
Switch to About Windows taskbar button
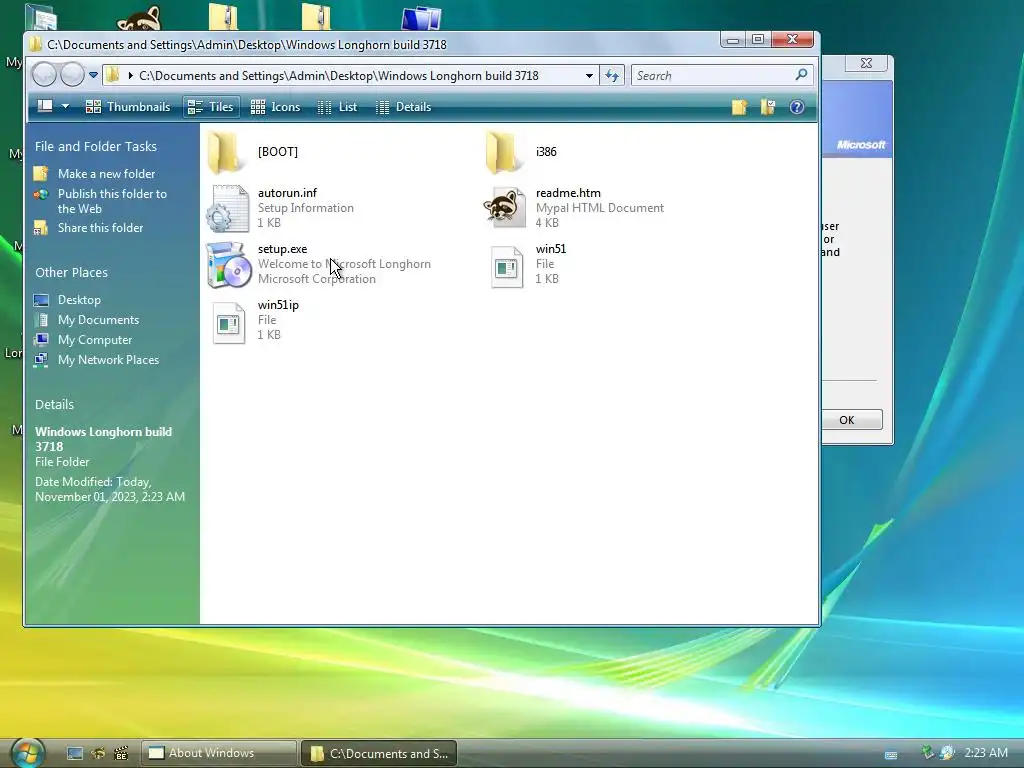tap(218, 753)
